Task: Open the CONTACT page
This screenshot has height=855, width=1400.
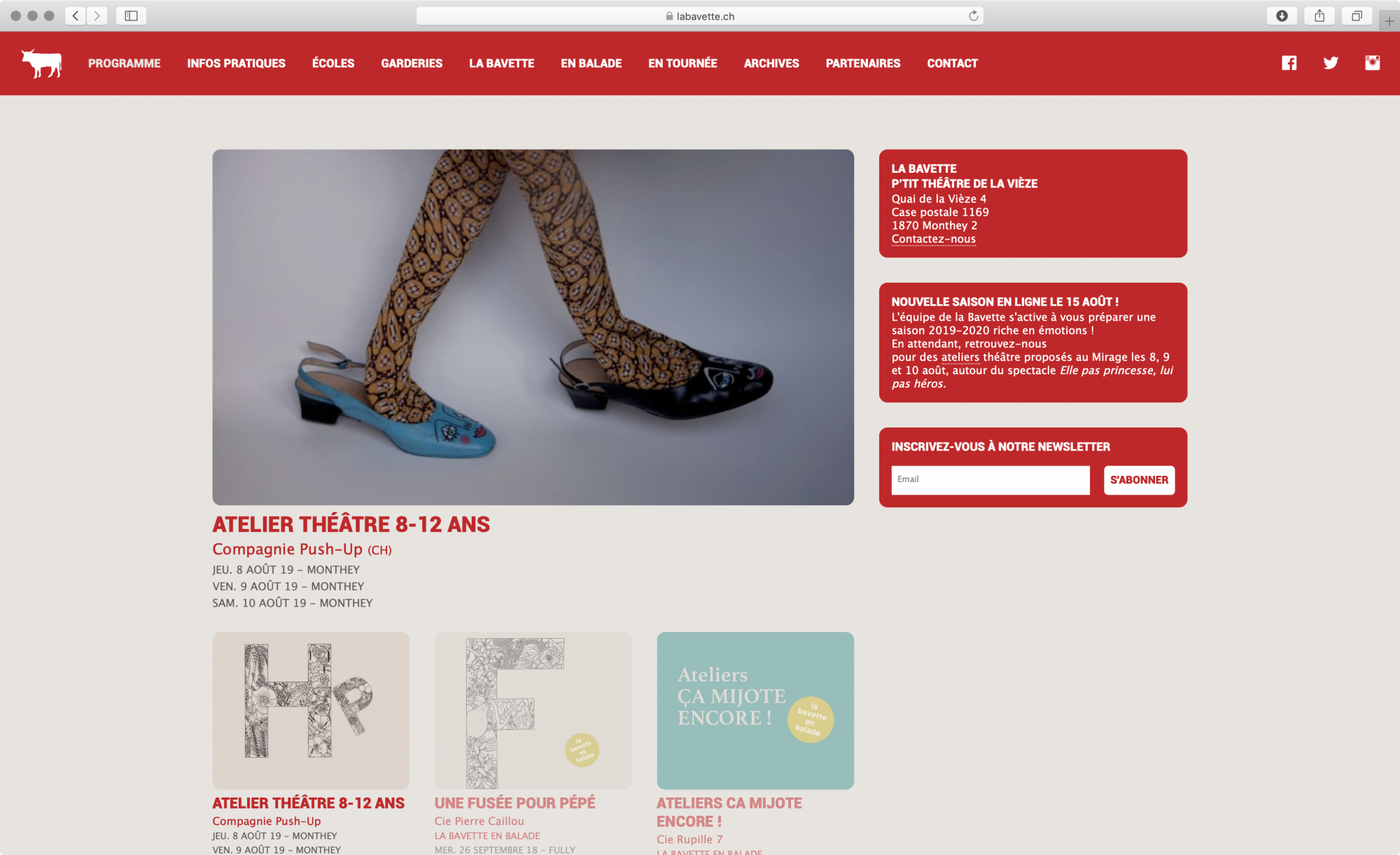Action: click(x=952, y=63)
